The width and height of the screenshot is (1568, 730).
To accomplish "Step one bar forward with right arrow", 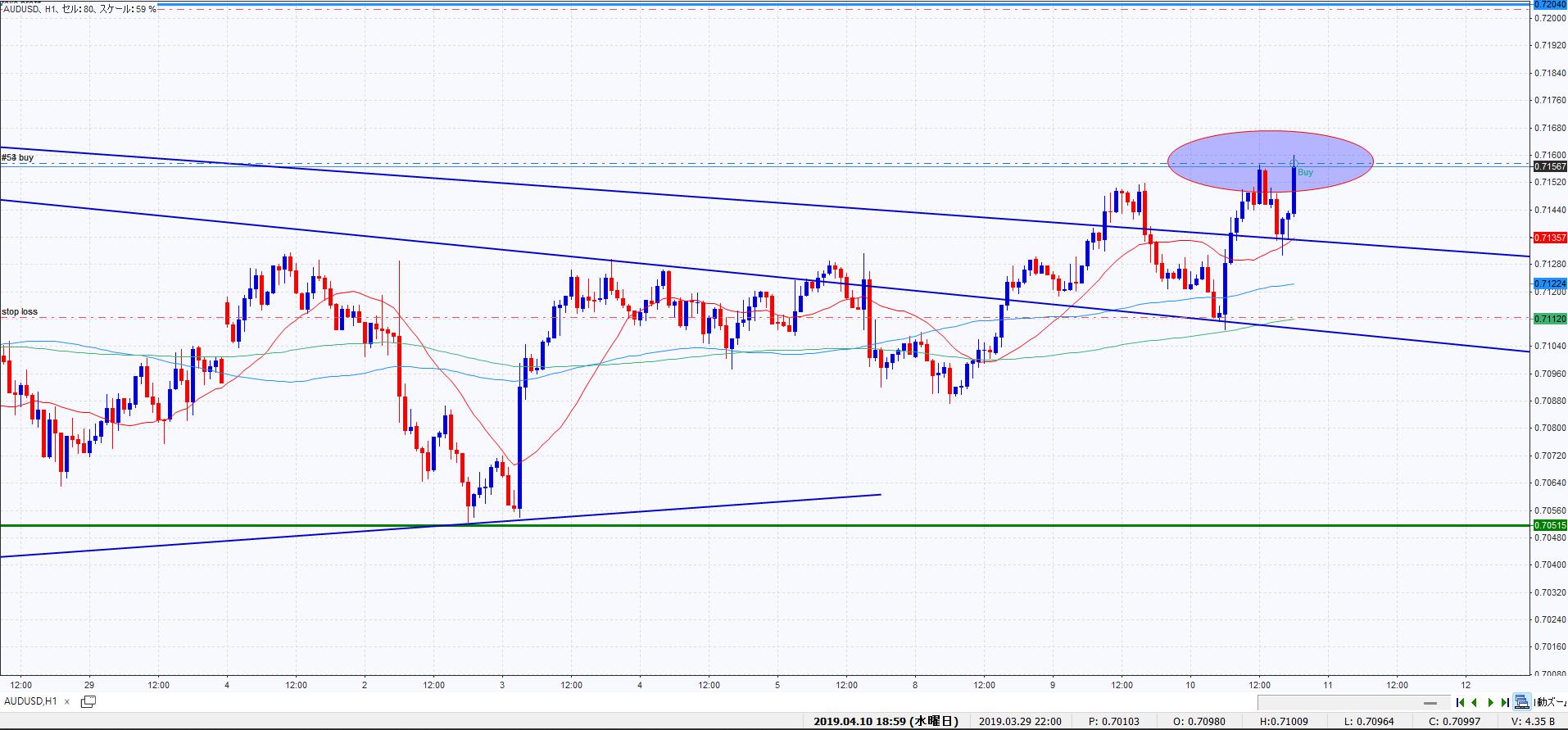I will 1490,702.
